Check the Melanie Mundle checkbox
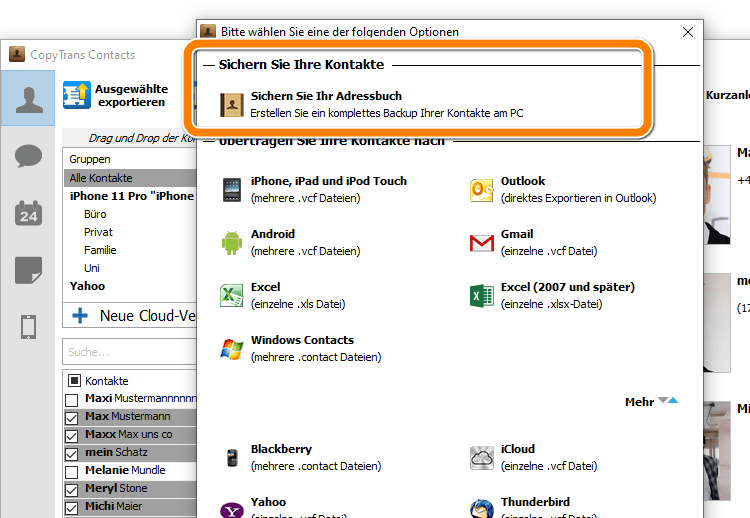The height and width of the screenshot is (518, 750). click(72, 472)
